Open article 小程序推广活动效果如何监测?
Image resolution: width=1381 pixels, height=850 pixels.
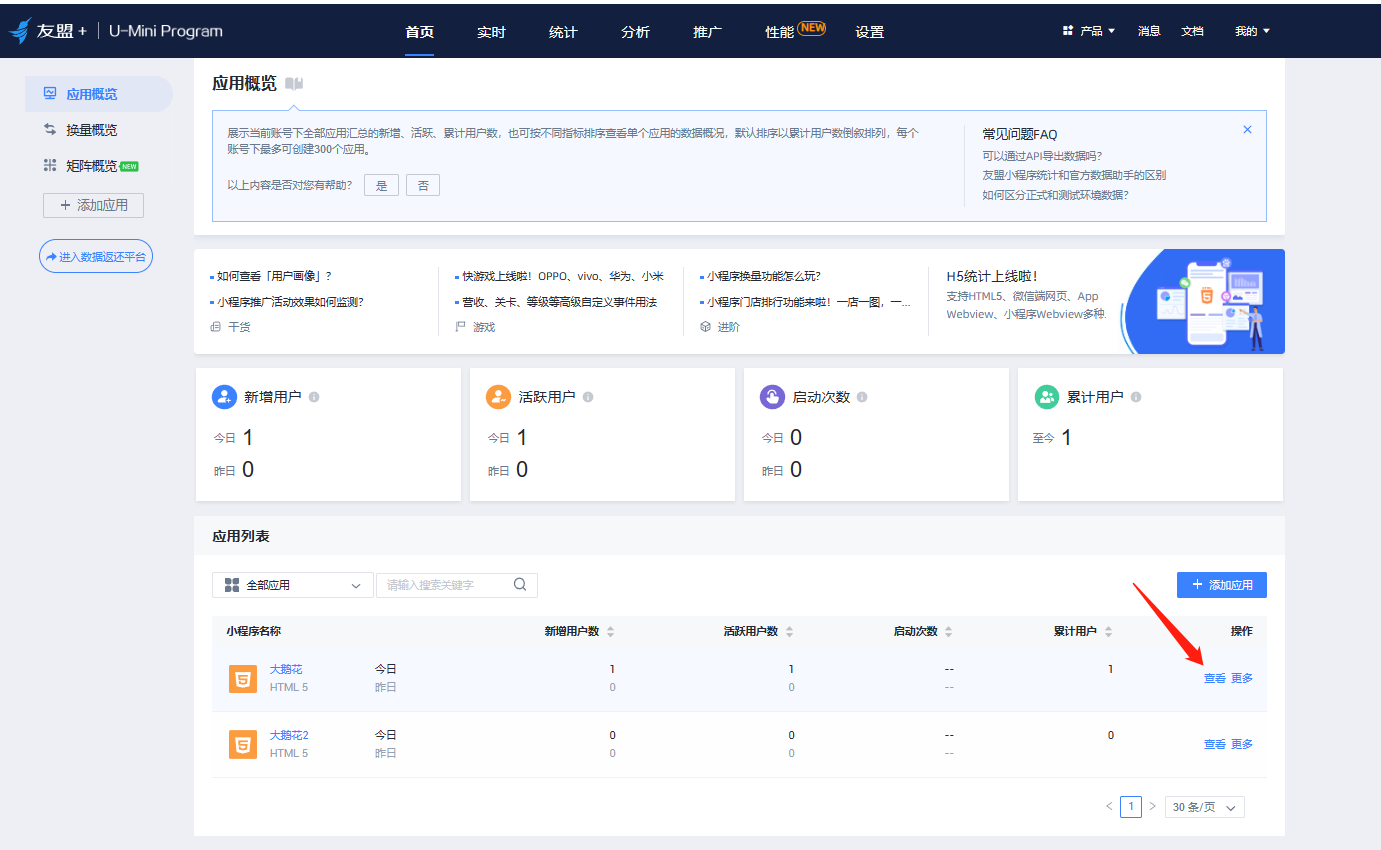point(290,302)
